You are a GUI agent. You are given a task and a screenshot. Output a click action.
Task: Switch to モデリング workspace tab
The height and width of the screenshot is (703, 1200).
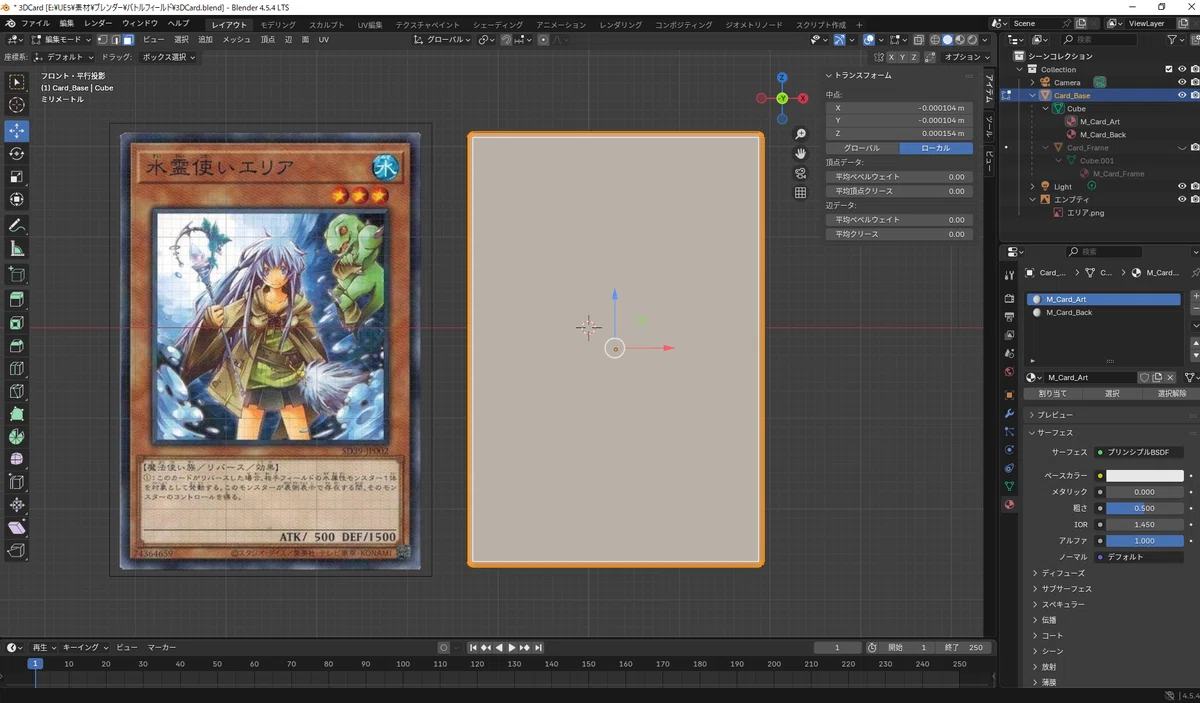tap(278, 24)
